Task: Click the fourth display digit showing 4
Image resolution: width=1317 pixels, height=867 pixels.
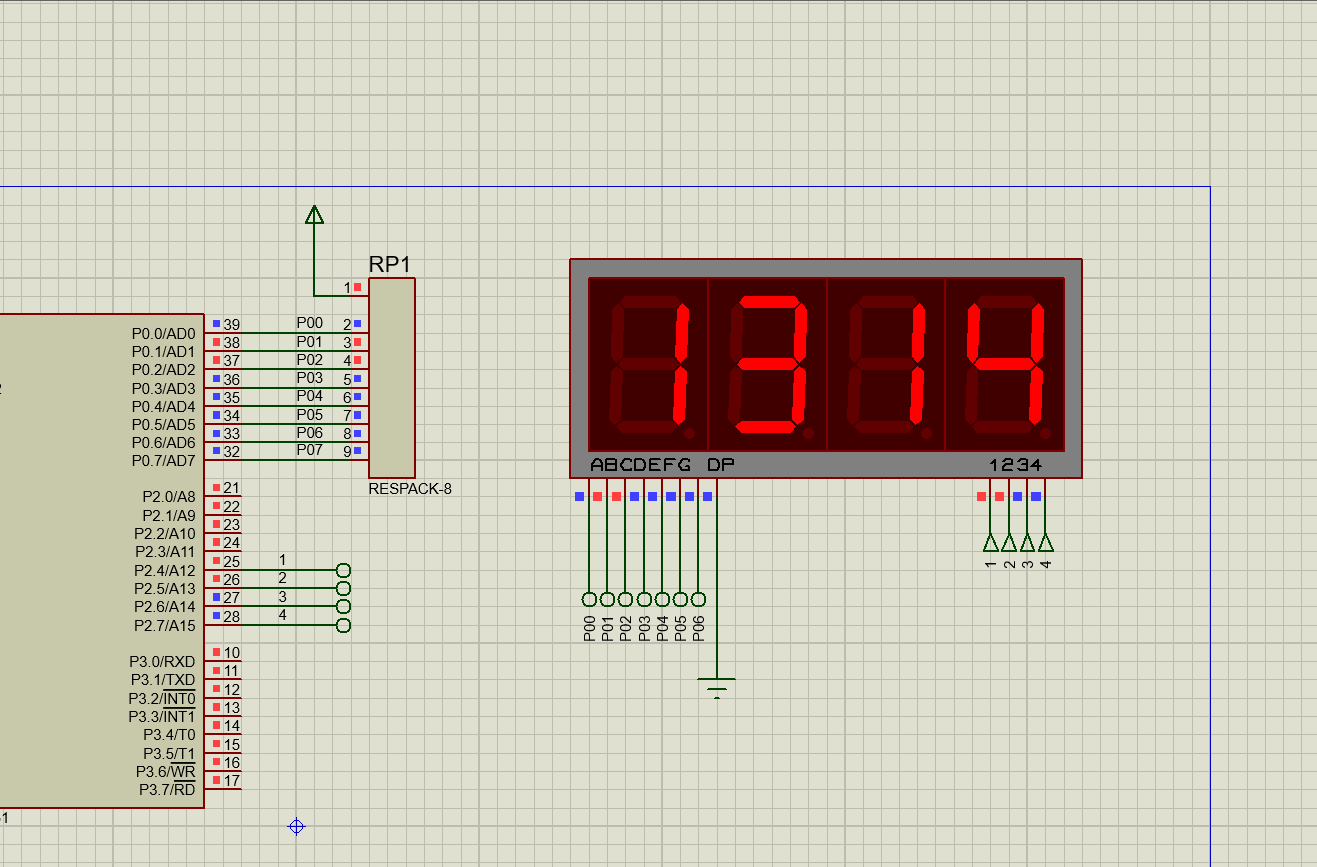Action: click(1005, 364)
